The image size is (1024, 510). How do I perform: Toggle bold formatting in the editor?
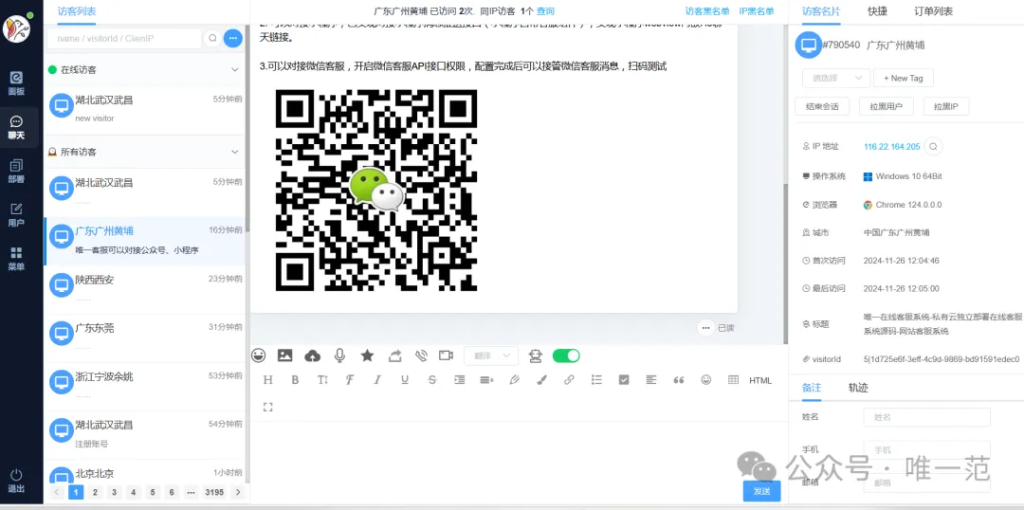tap(295, 380)
